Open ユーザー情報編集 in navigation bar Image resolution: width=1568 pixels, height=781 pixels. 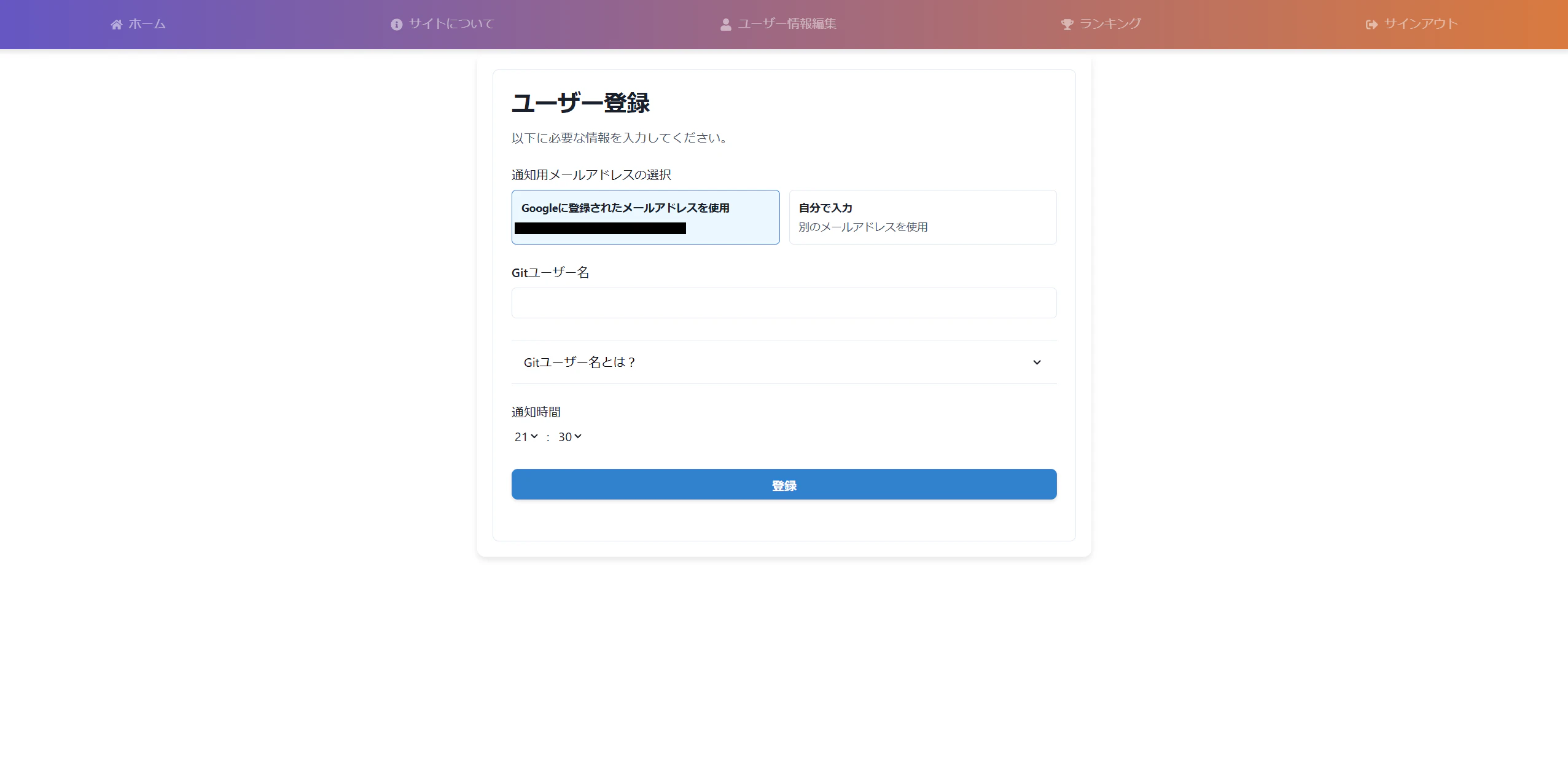click(x=778, y=24)
